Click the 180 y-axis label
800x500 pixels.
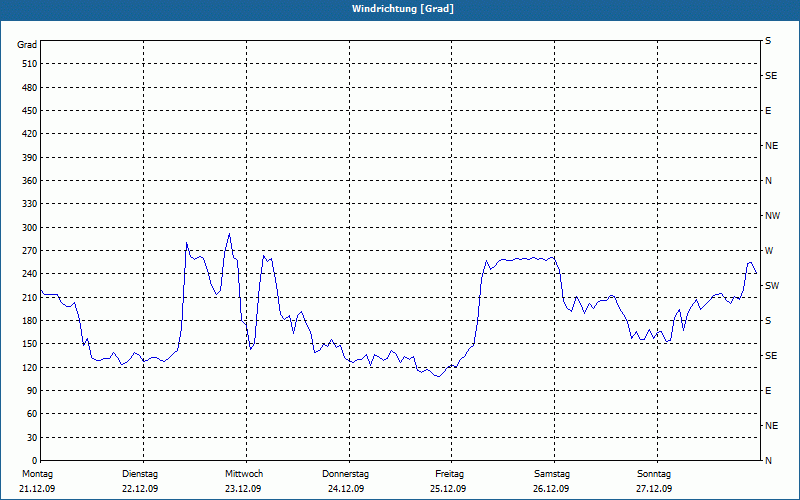tap(30, 321)
